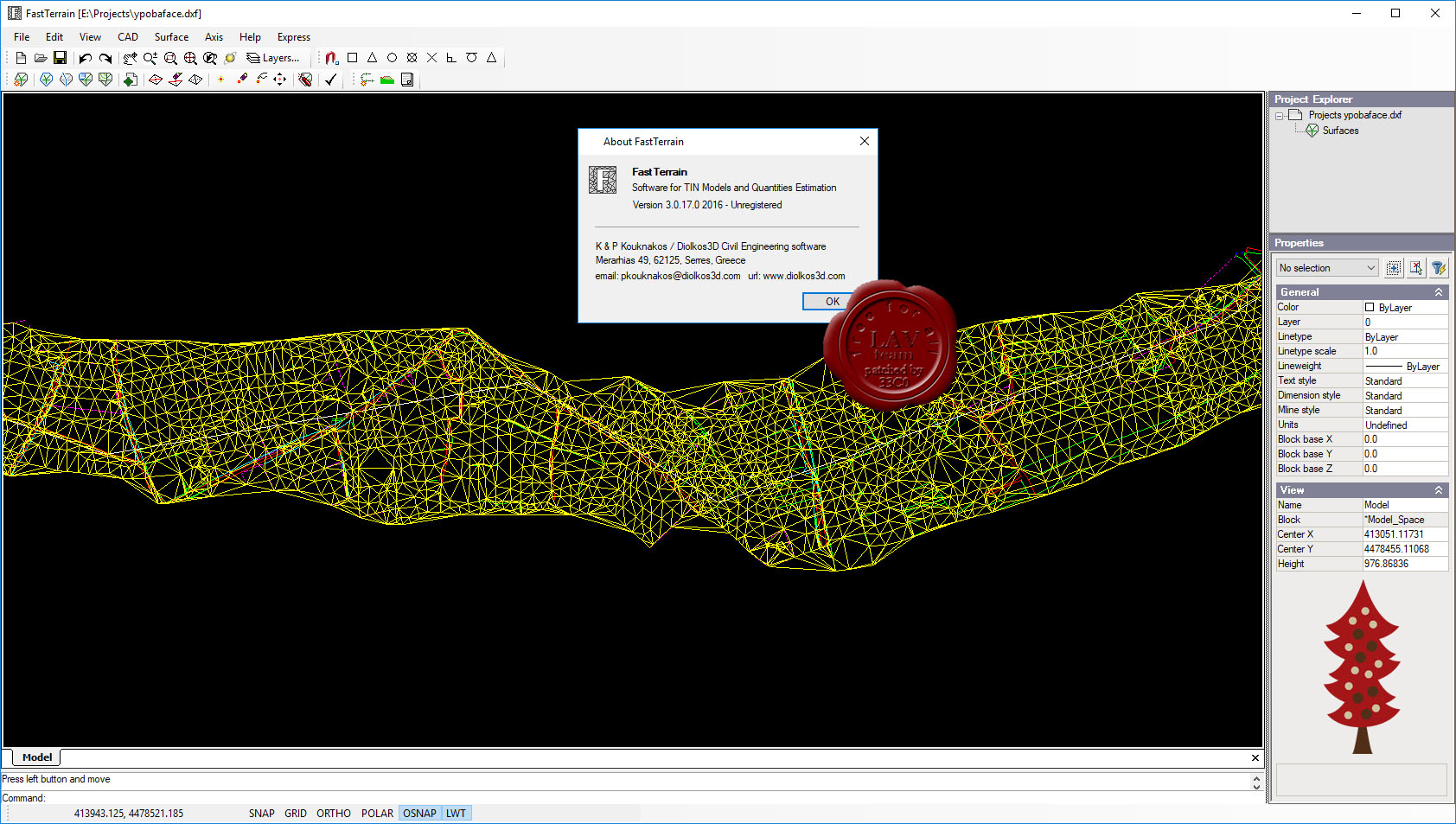1456x824 pixels.
Task: Click the report sheet icon in toolbar
Action: coord(407,80)
